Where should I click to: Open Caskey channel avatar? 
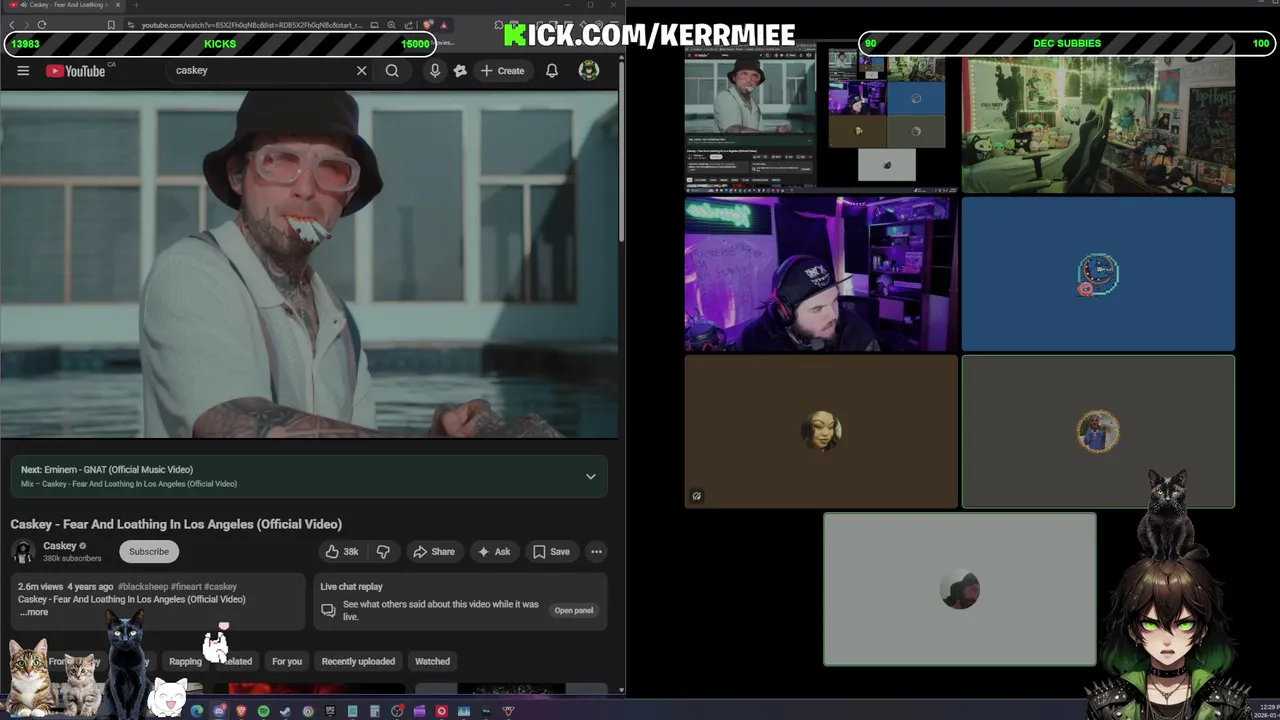[x=23, y=551]
